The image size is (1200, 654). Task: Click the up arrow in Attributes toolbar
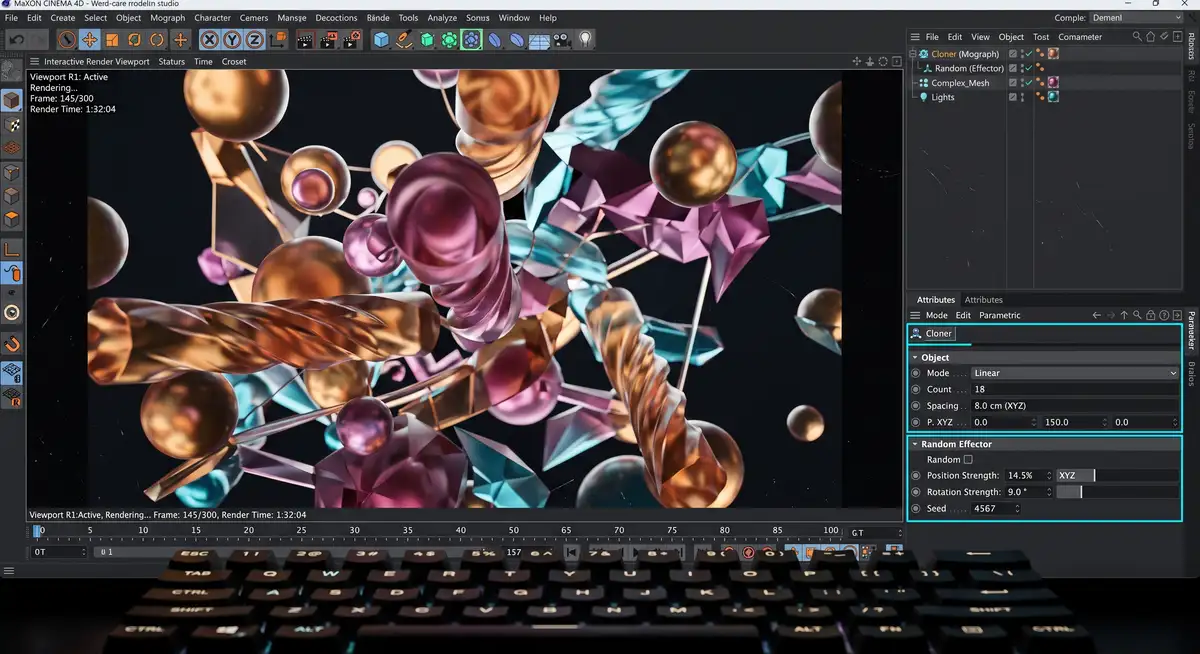pos(1123,315)
